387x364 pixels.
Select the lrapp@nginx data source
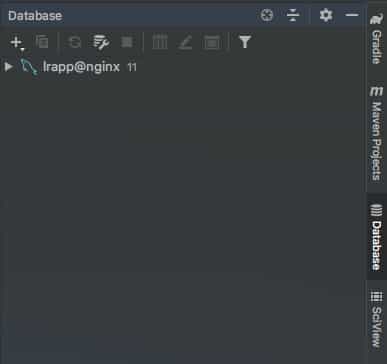tap(81, 67)
